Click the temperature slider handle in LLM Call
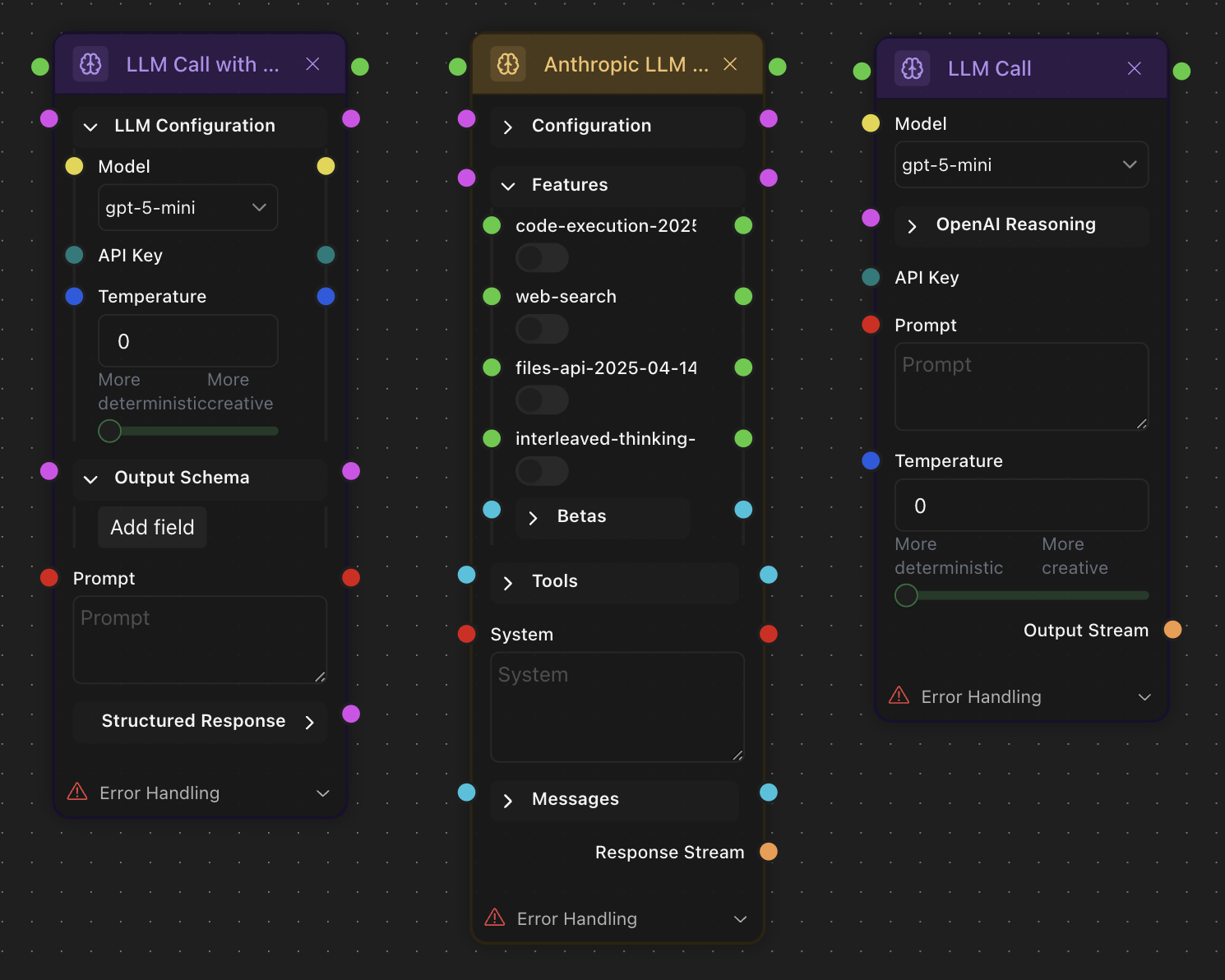The width and height of the screenshot is (1225, 980). [x=906, y=595]
